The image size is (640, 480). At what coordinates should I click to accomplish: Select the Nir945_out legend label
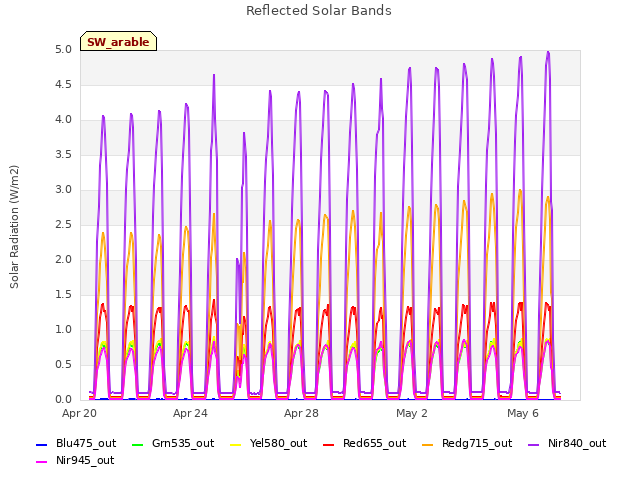tap(85, 461)
